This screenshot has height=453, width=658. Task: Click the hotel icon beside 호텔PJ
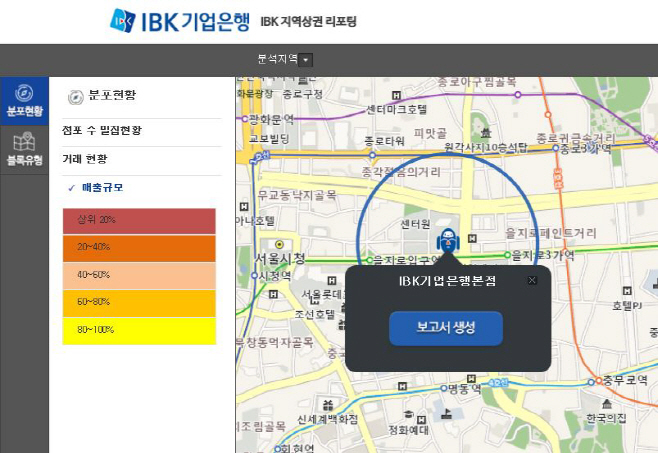[x=627, y=291]
